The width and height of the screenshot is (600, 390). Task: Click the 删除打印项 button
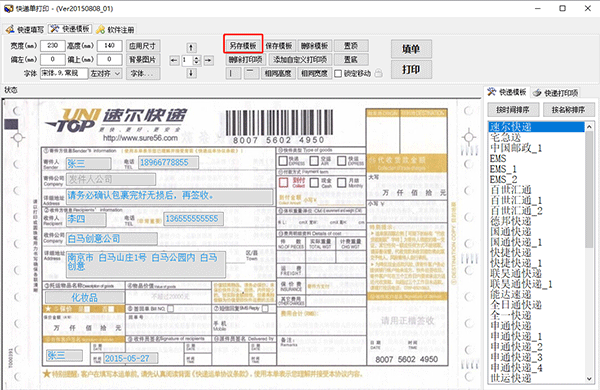[x=245, y=60]
